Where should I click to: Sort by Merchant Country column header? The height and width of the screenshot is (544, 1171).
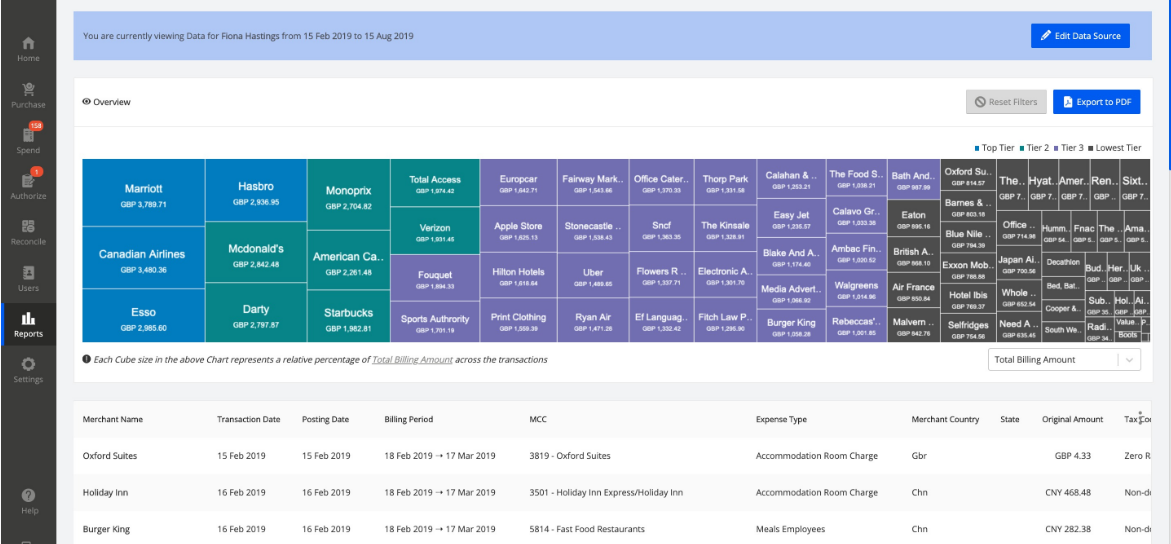pos(945,419)
